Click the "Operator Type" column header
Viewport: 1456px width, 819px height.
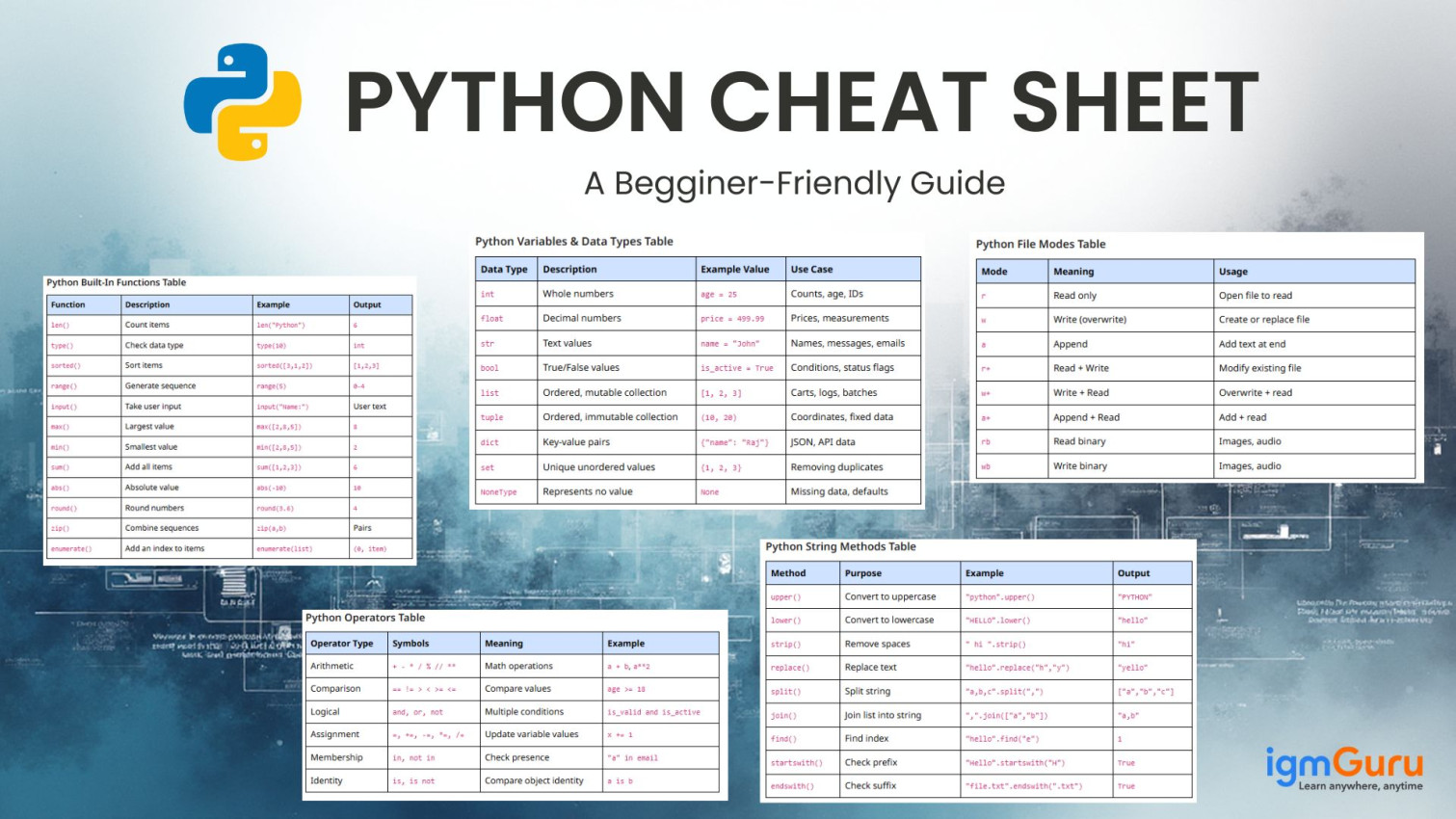click(x=342, y=644)
